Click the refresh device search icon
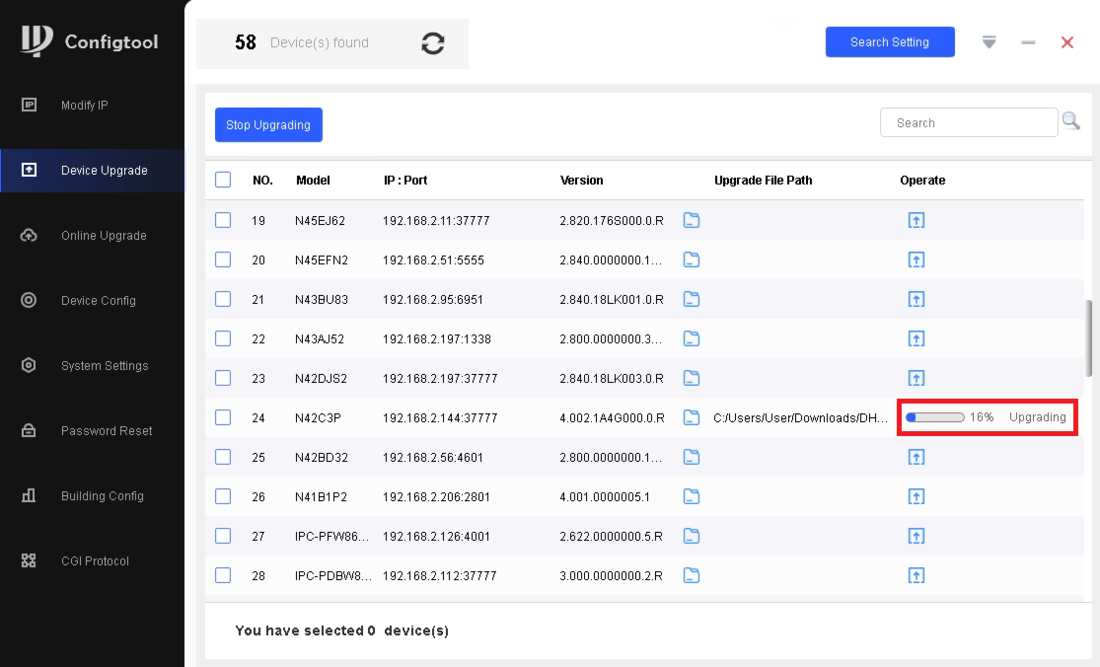Image resolution: width=1100 pixels, height=667 pixels. coord(432,43)
